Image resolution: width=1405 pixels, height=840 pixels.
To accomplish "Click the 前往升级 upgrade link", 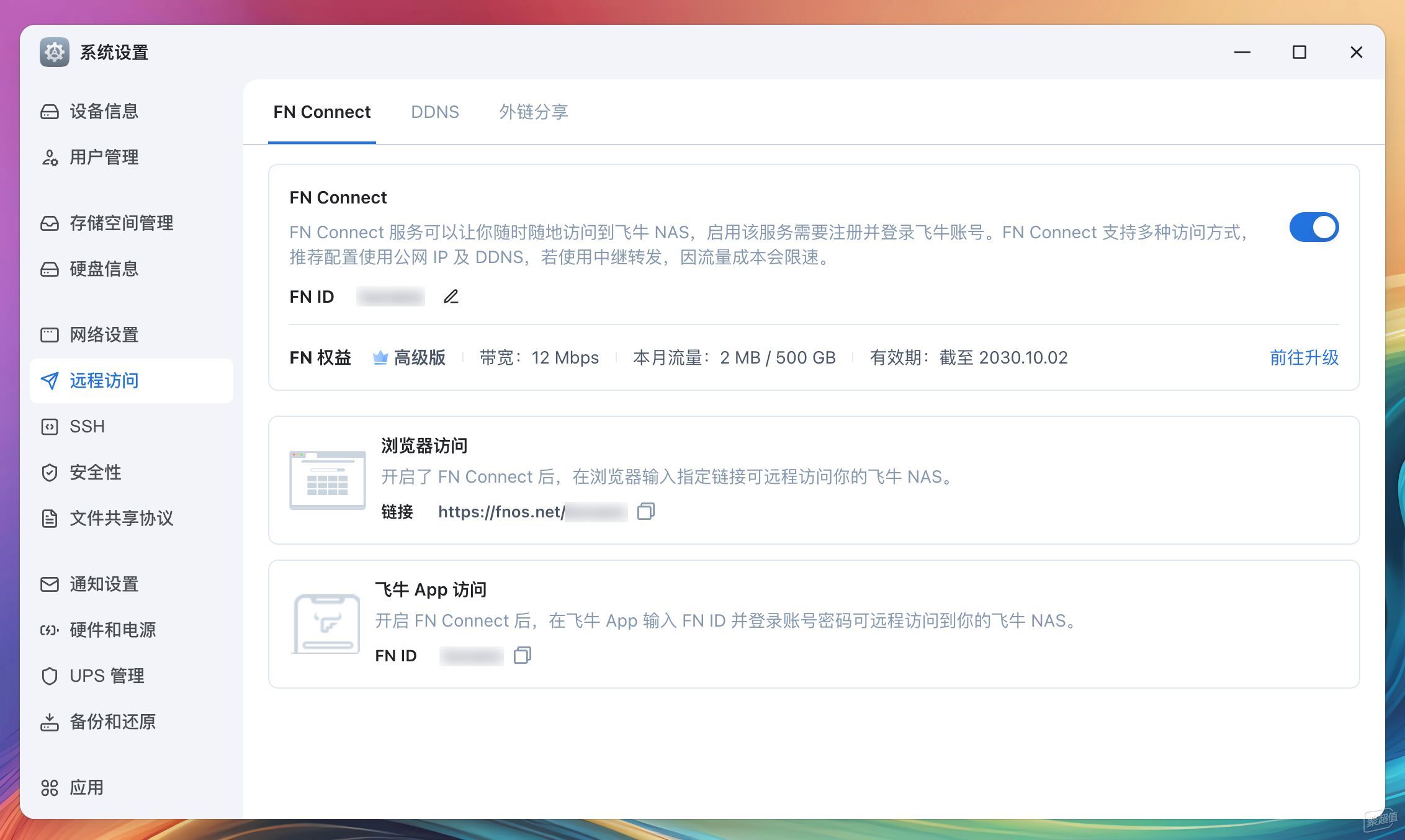I will coord(1304,358).
